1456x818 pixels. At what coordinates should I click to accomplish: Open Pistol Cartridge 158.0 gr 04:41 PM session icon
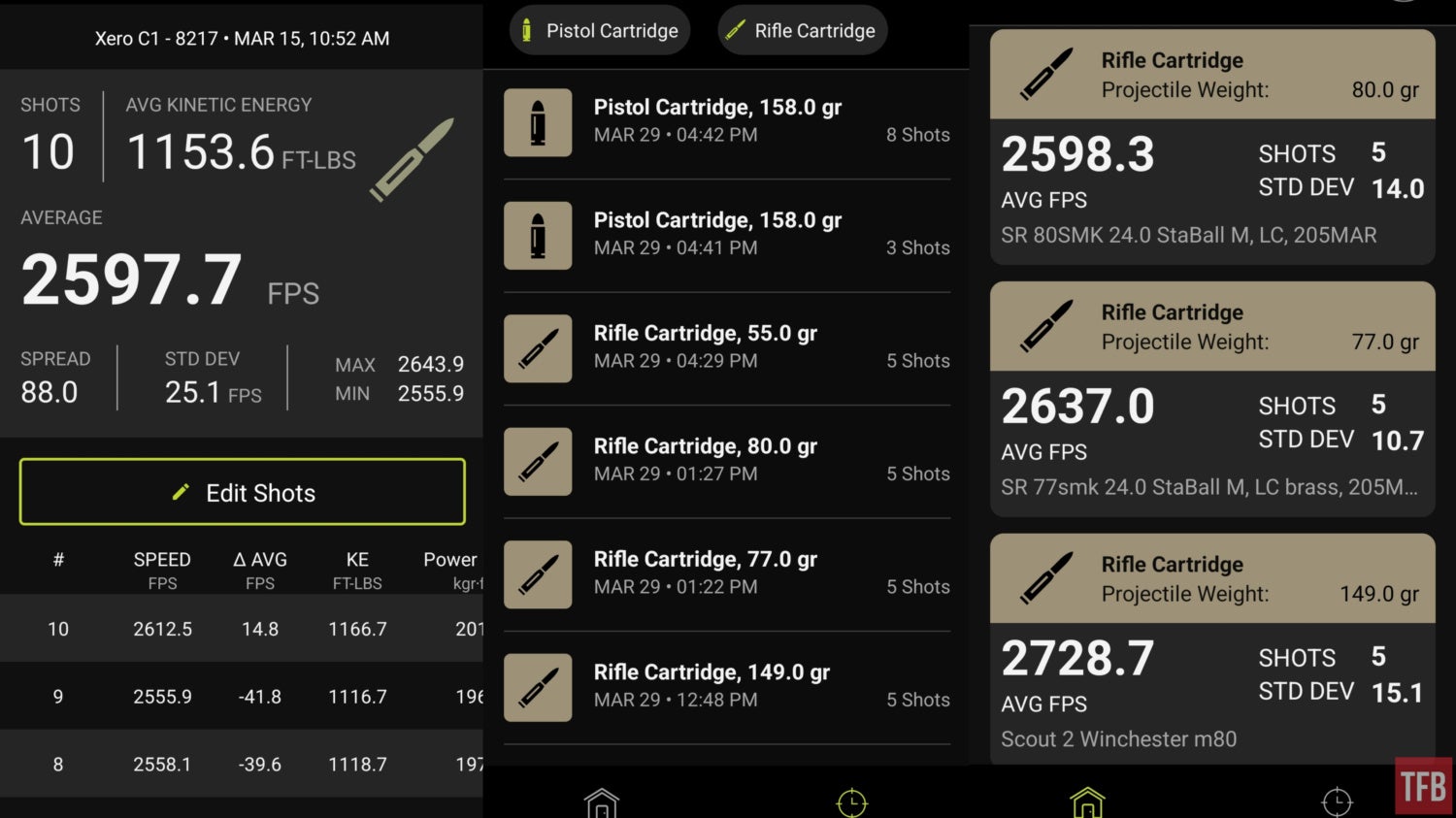click(538, 236)
